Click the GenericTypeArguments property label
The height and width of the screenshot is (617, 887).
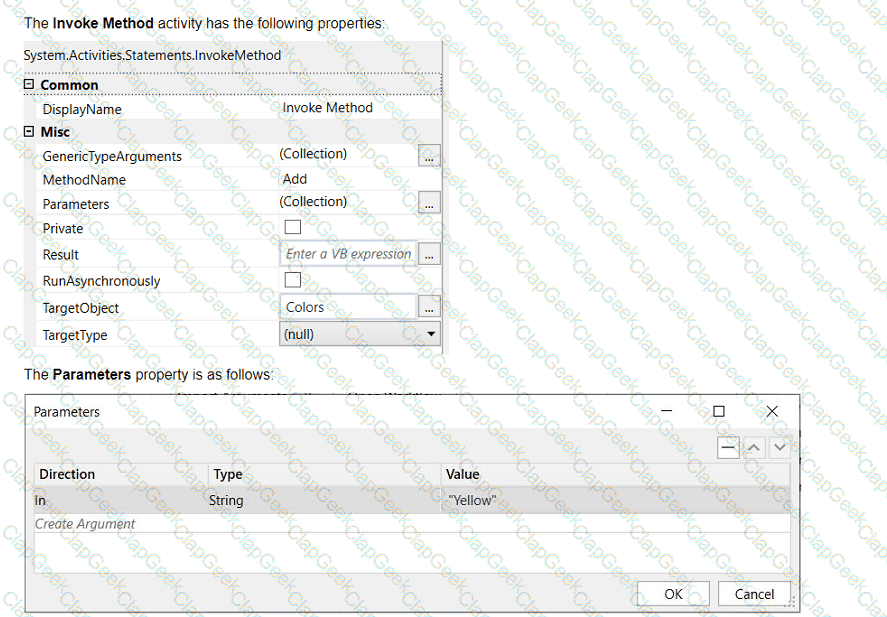(x=112, y=156)
